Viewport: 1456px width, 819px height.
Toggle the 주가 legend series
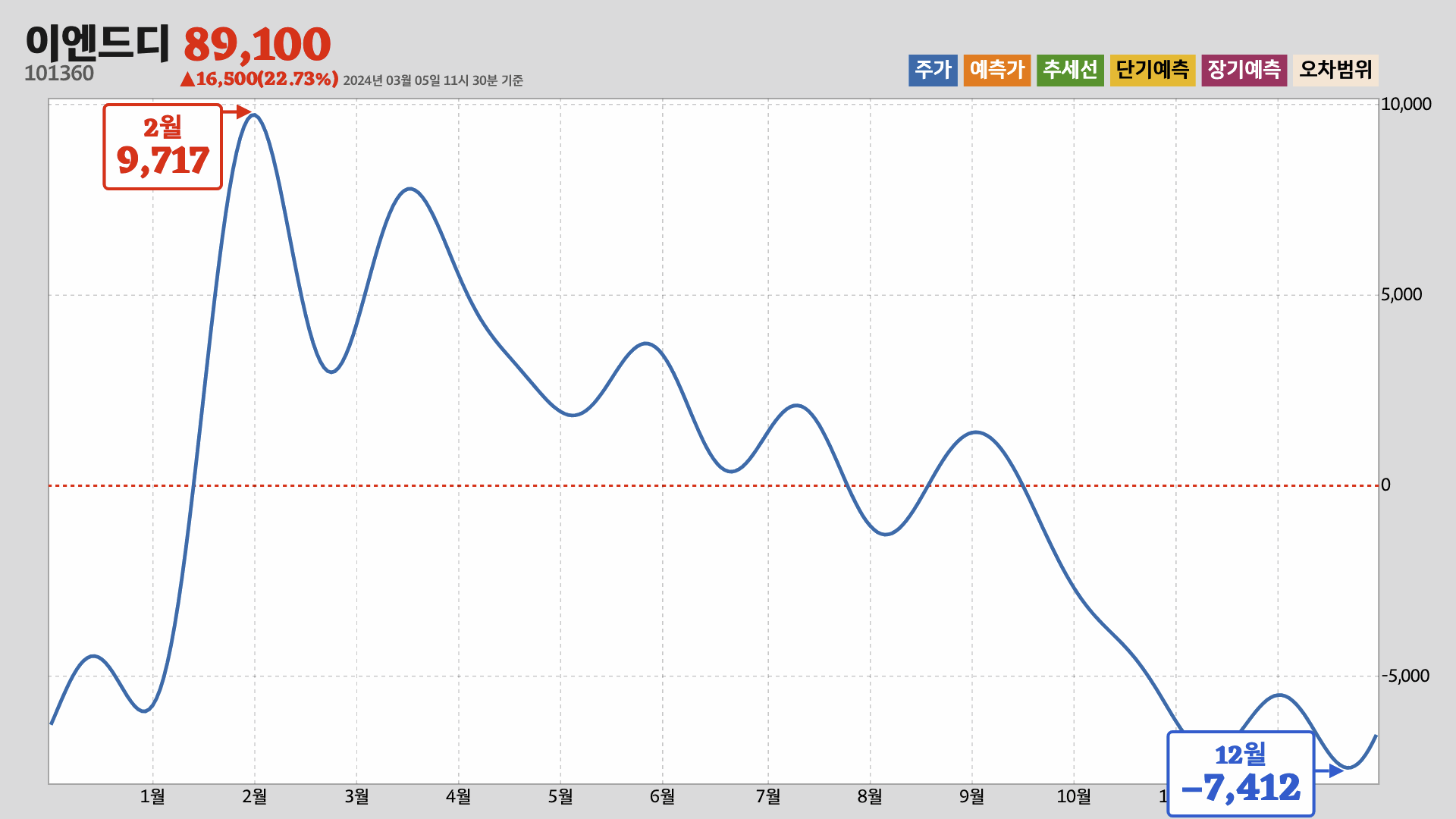pos(933,70)
